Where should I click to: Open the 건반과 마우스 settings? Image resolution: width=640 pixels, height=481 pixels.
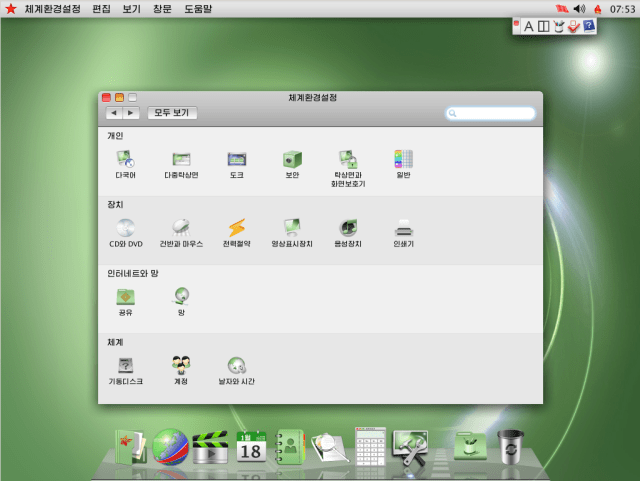coord(181,228)
